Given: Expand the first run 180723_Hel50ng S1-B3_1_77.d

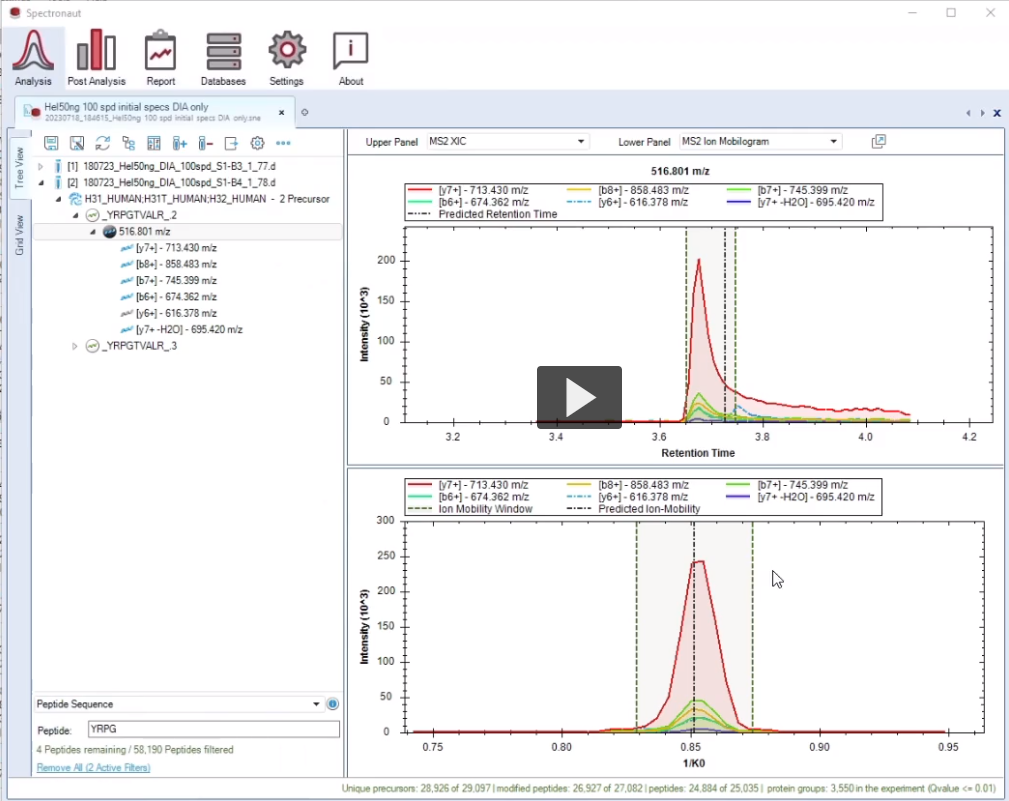Looking at the screenshot, I should click(x=41, y=166).
